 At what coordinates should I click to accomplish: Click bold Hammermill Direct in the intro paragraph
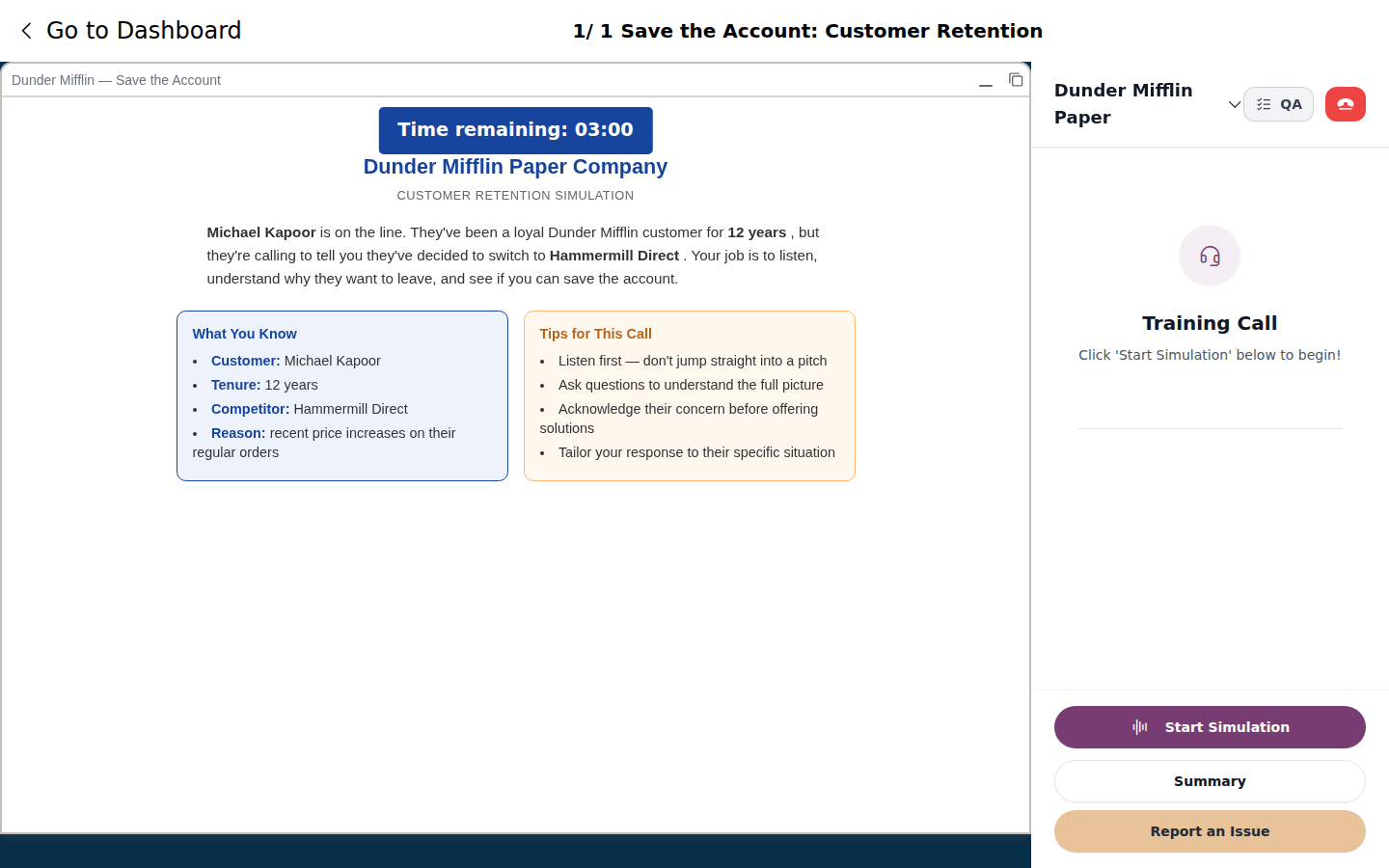click(614, 256)
